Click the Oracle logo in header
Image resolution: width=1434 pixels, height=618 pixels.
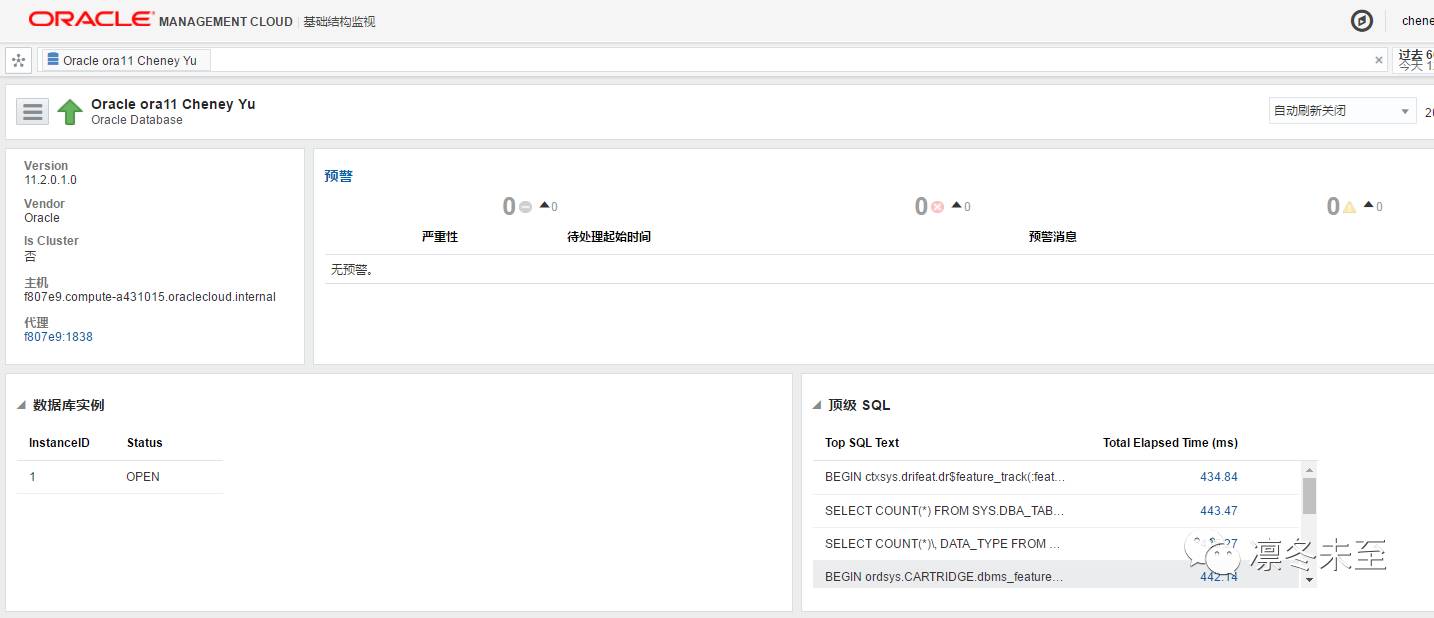tap(91, 20)
